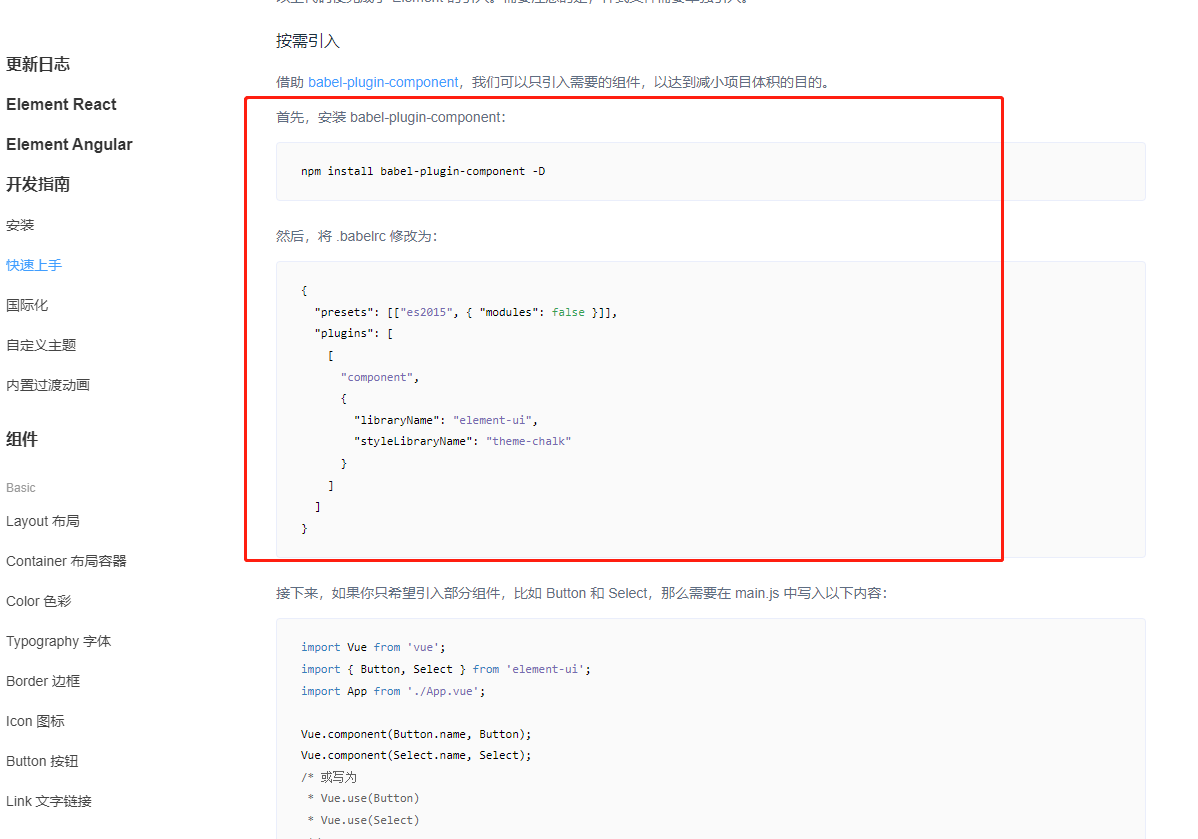
Task: Open Icon 图标 component page
Action: tap(35, 721)
